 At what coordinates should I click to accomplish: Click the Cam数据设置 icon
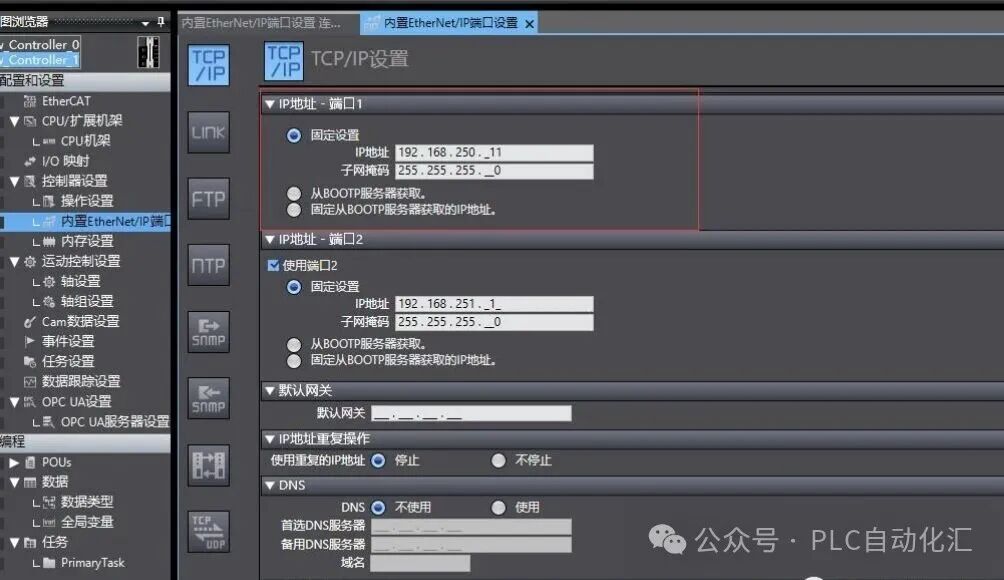[x=30, y=321]
